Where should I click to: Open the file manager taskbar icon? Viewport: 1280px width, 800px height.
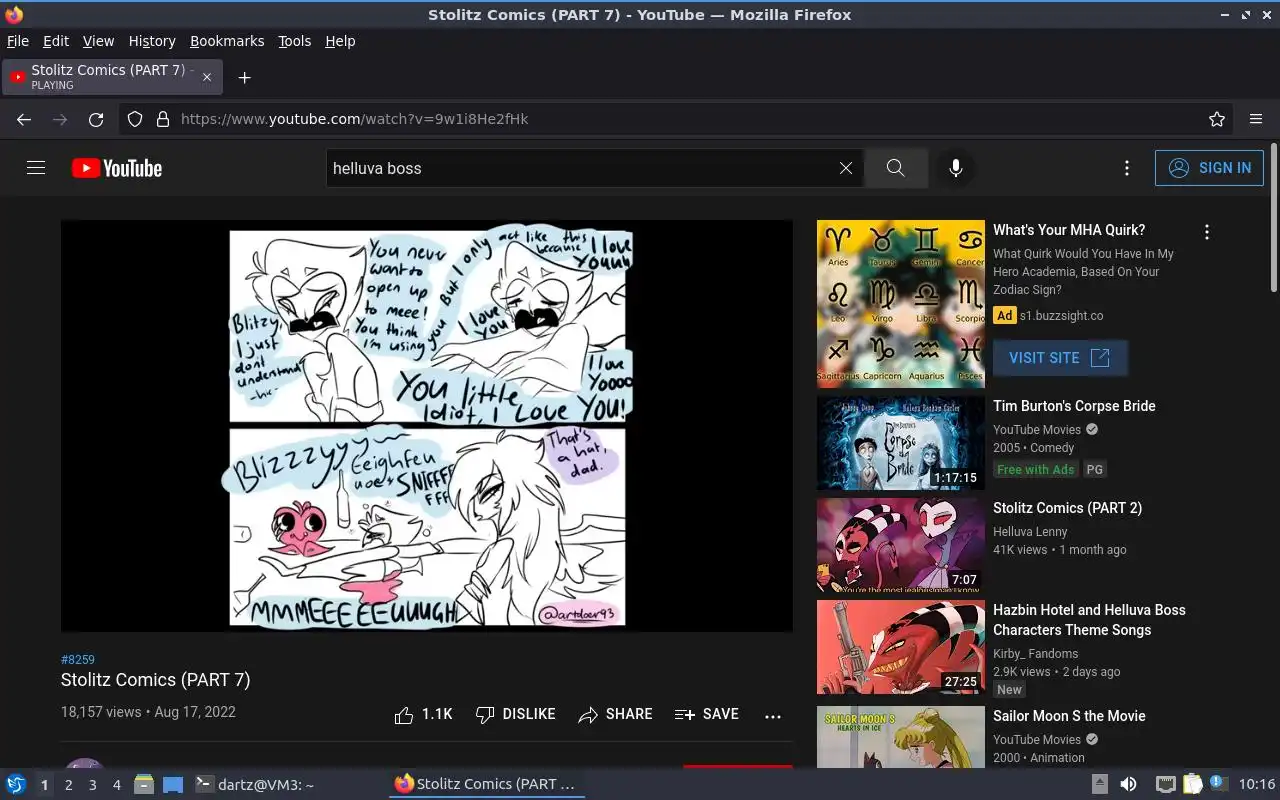click(x=143, y=785)
